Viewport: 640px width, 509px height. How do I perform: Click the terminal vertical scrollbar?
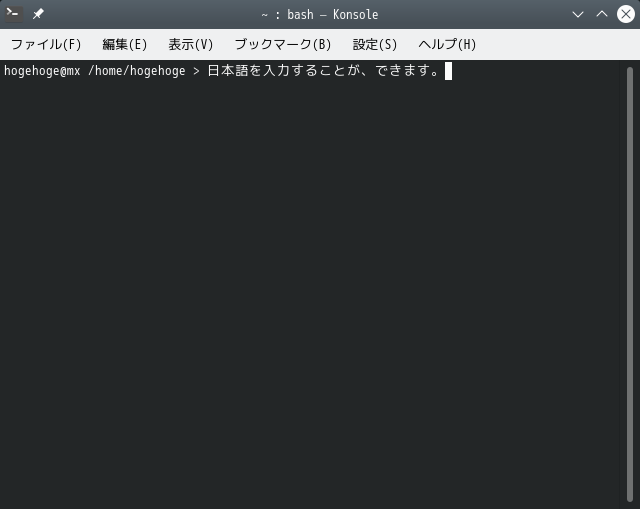(x=630, y=285)
